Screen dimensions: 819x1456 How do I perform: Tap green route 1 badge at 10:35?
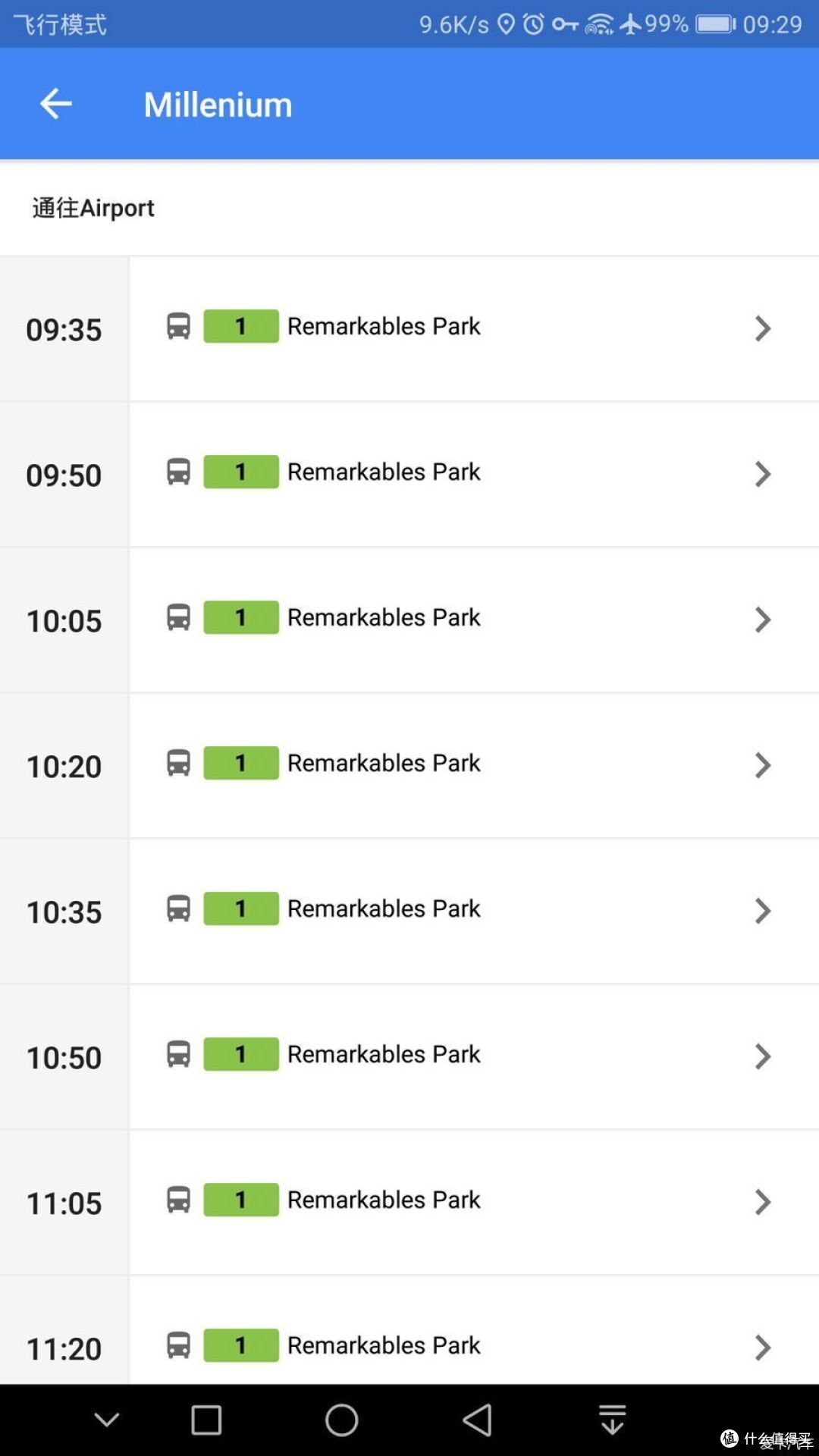point(241,908)
